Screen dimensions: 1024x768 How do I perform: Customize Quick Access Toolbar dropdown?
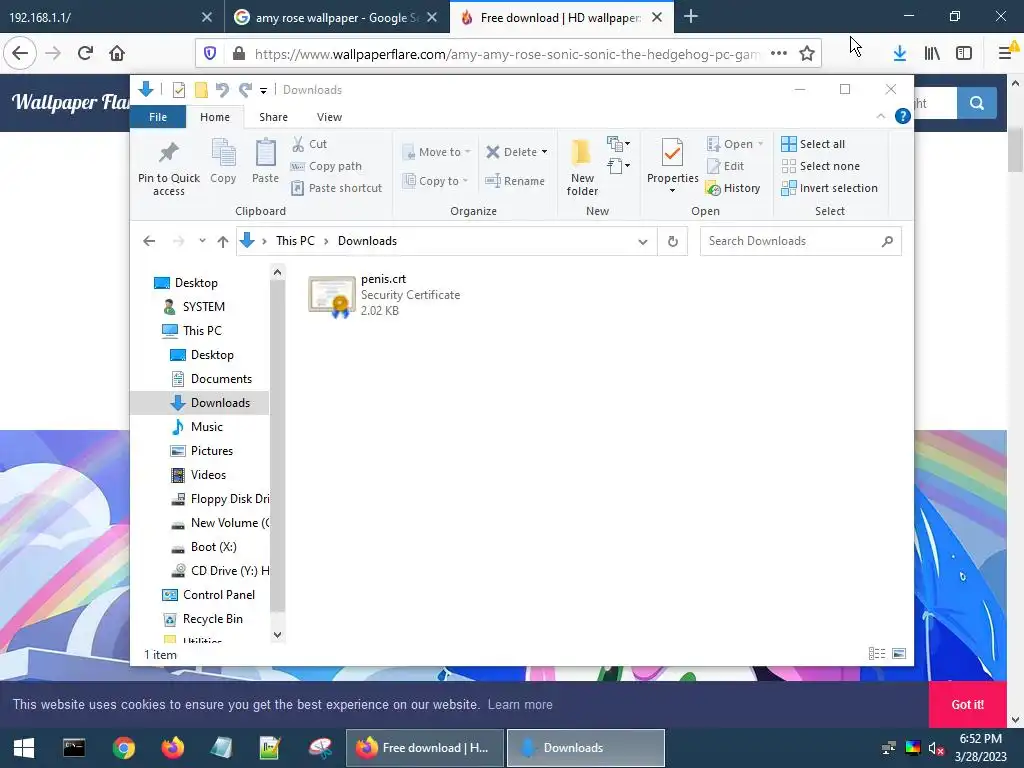263,91
